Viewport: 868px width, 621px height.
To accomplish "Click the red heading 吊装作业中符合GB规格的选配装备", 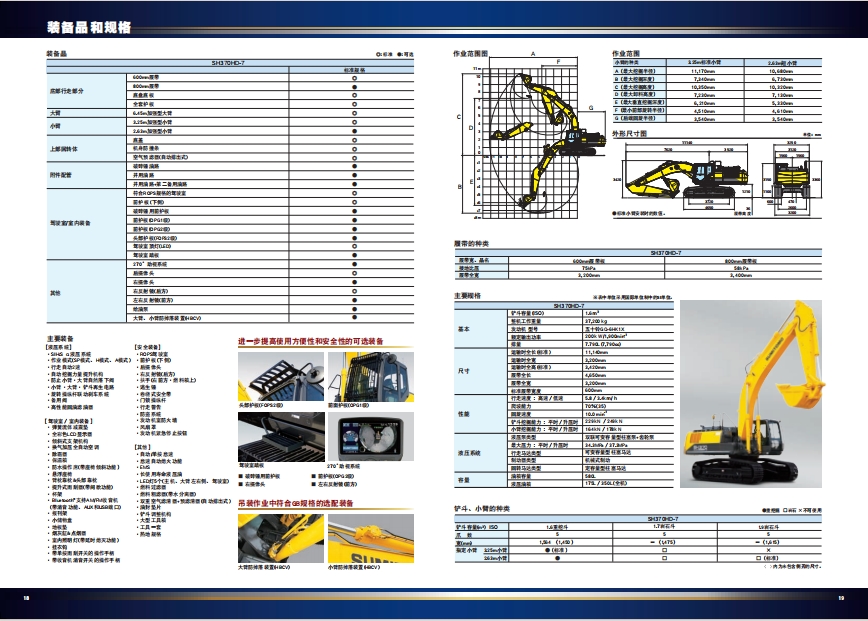I will tap(296, 503).
